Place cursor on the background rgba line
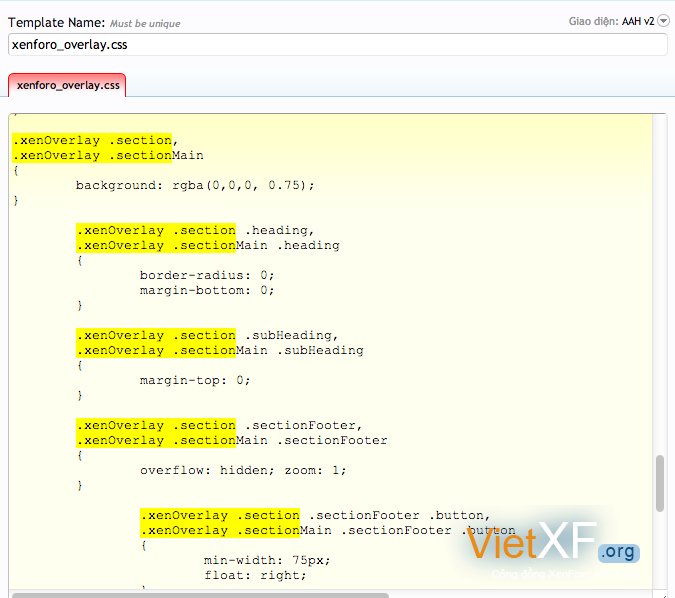Viewport: 675px width, 598px height. tap(195, 185)
